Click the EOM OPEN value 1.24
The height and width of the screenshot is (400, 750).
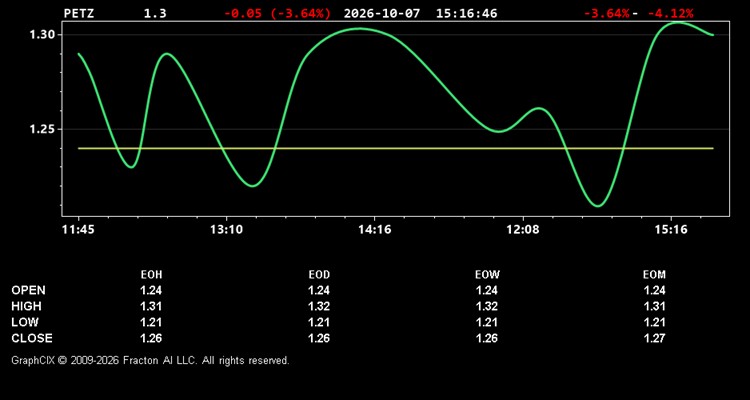click(654, 290)
